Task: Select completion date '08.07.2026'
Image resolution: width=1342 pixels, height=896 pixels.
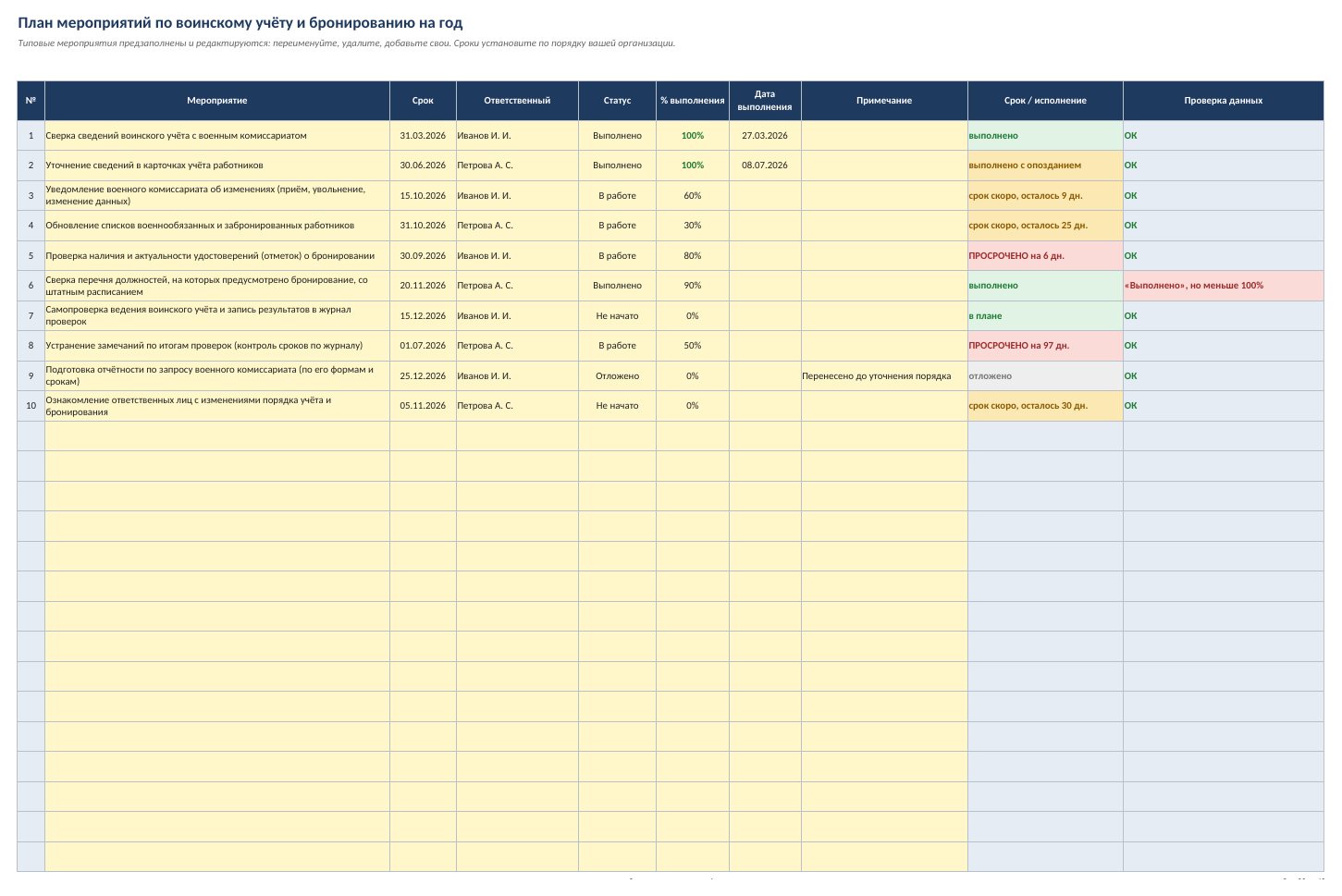Action: [765, 166]
